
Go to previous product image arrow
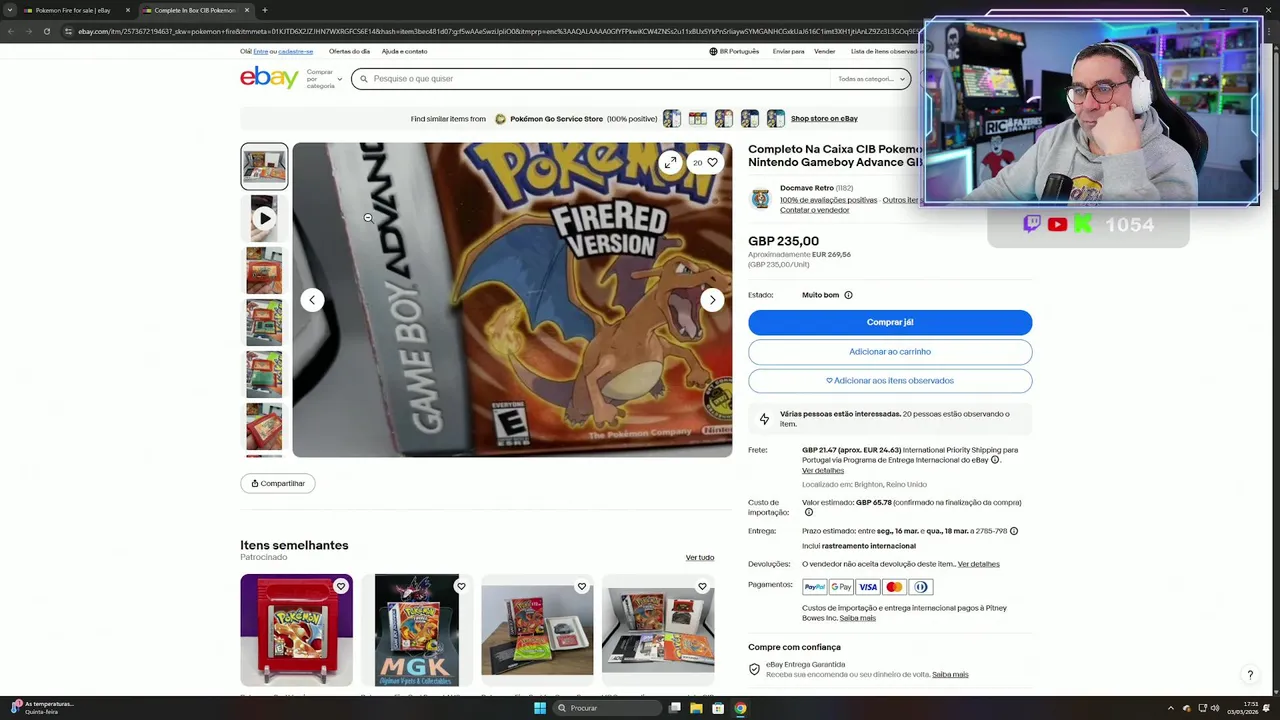(312, 300)
